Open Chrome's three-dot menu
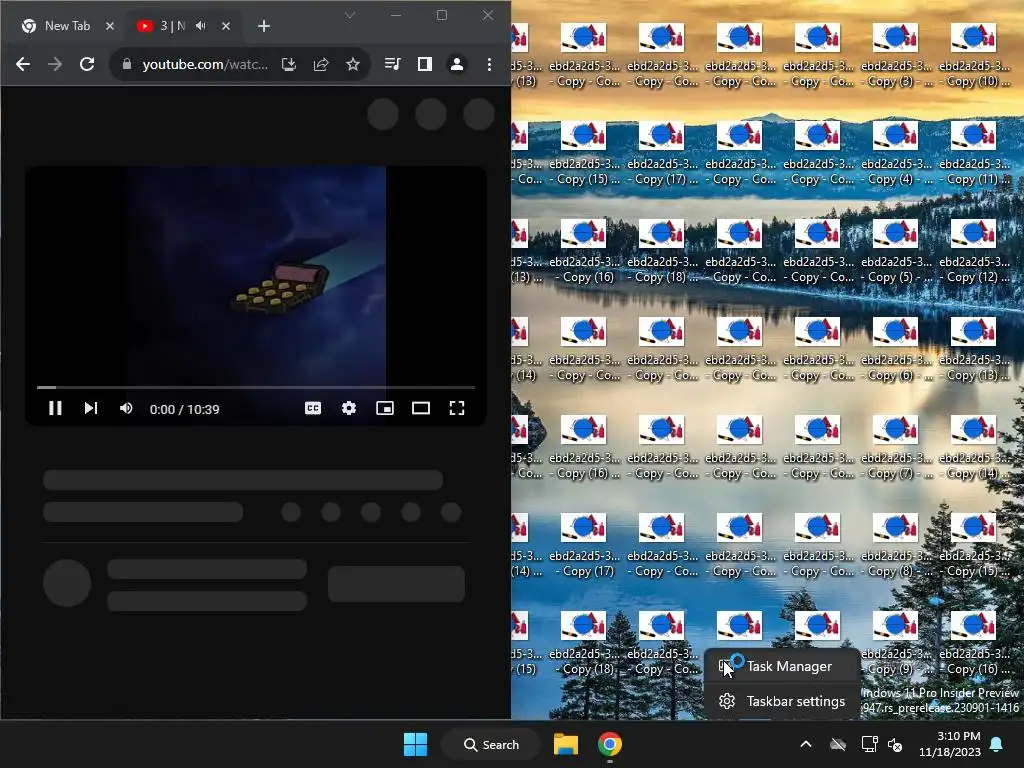Screen dimensions: 1024x768 489,64
